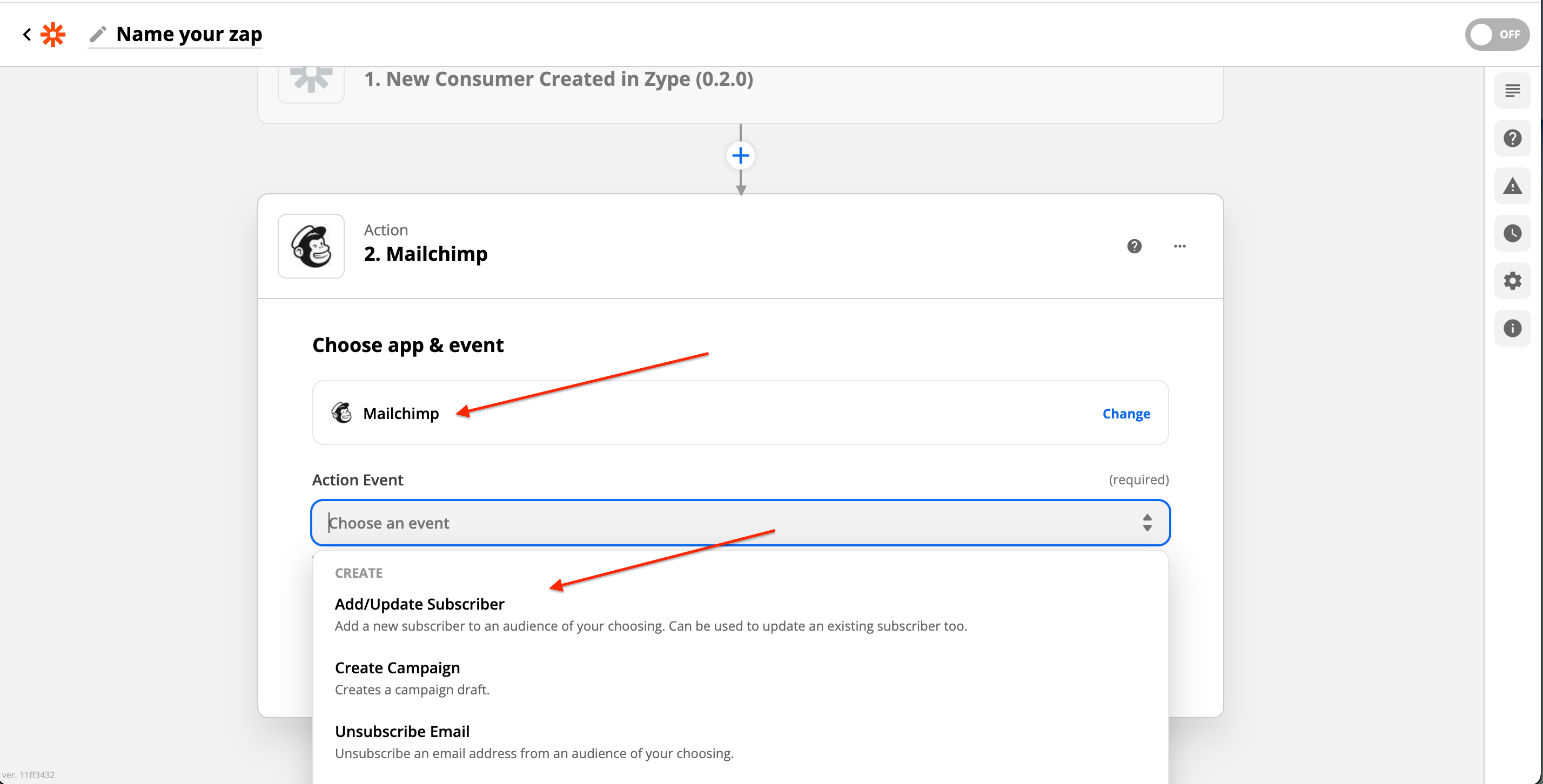Open the outline panel sidebar icon
This screenshot has width=1543, height=784.
click(1512, 90)
